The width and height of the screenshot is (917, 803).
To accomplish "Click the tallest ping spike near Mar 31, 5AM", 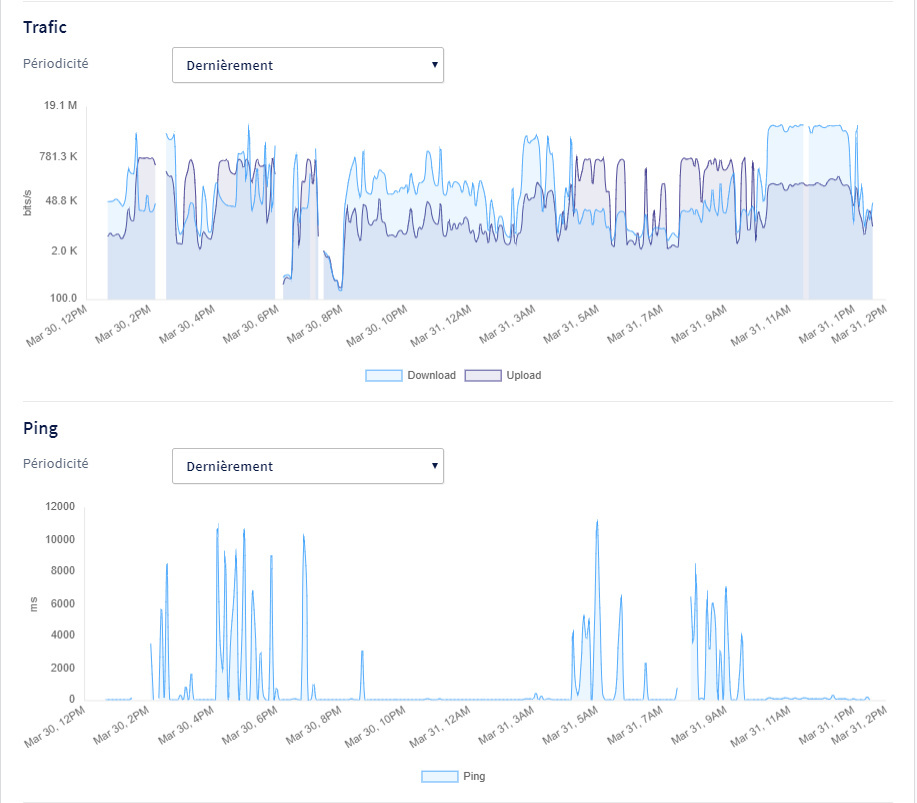I will click(597, 522).
